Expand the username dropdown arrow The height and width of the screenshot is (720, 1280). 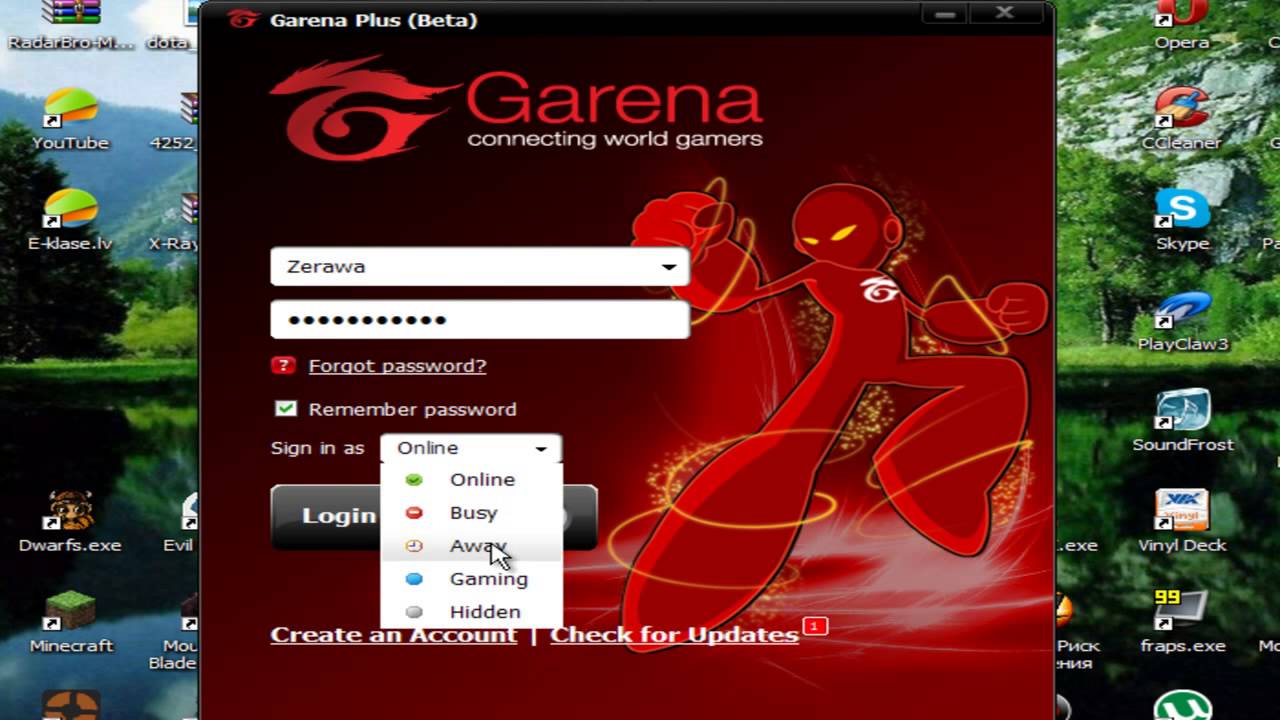tap(668, 267)
